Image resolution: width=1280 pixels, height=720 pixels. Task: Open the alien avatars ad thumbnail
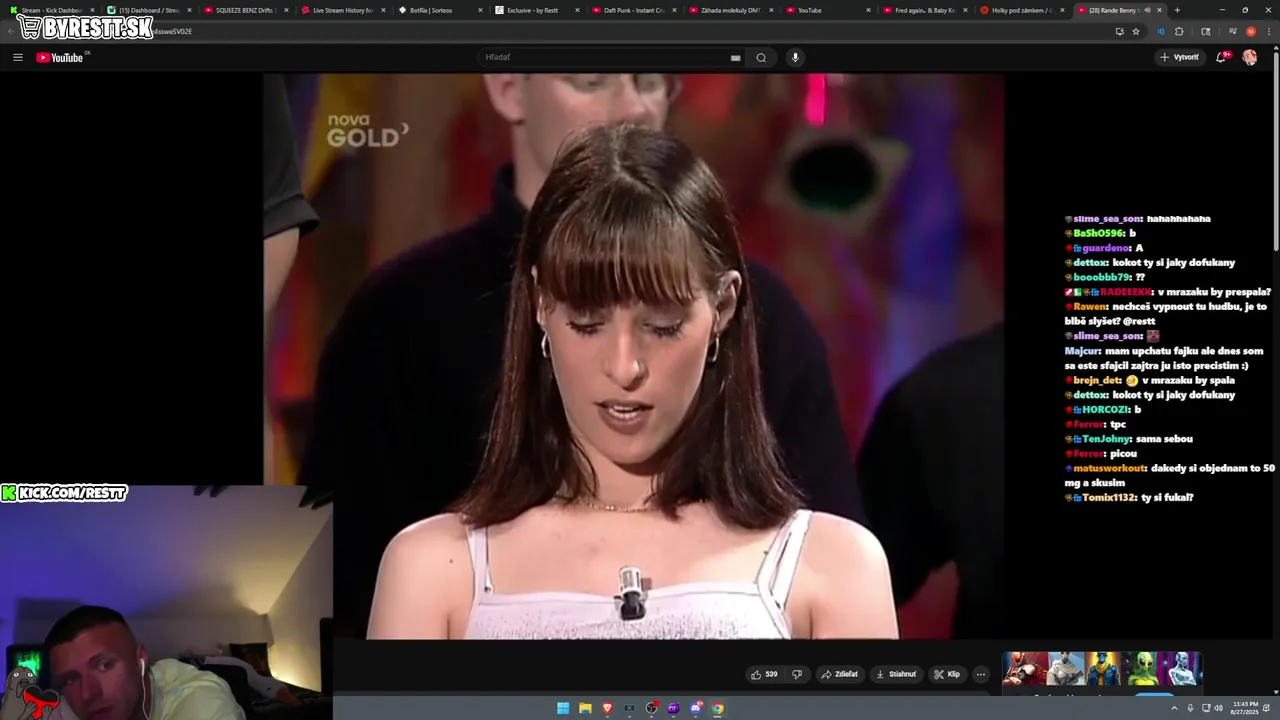1102,669
